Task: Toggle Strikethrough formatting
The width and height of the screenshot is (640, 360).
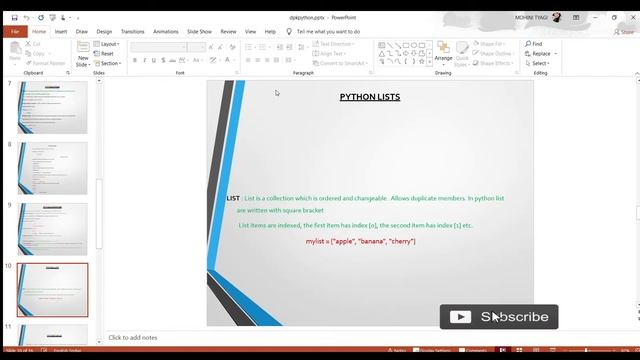Action: coord(172,60)
